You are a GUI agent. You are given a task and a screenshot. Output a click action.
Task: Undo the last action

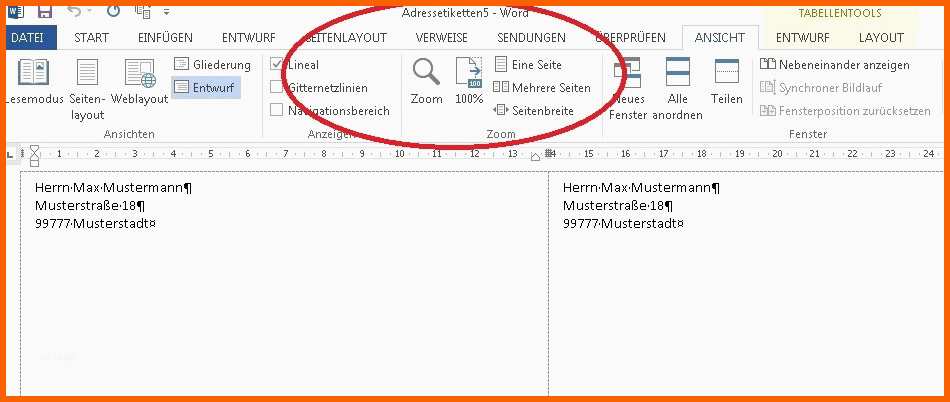pyautogui.click(x=75, y=11)
